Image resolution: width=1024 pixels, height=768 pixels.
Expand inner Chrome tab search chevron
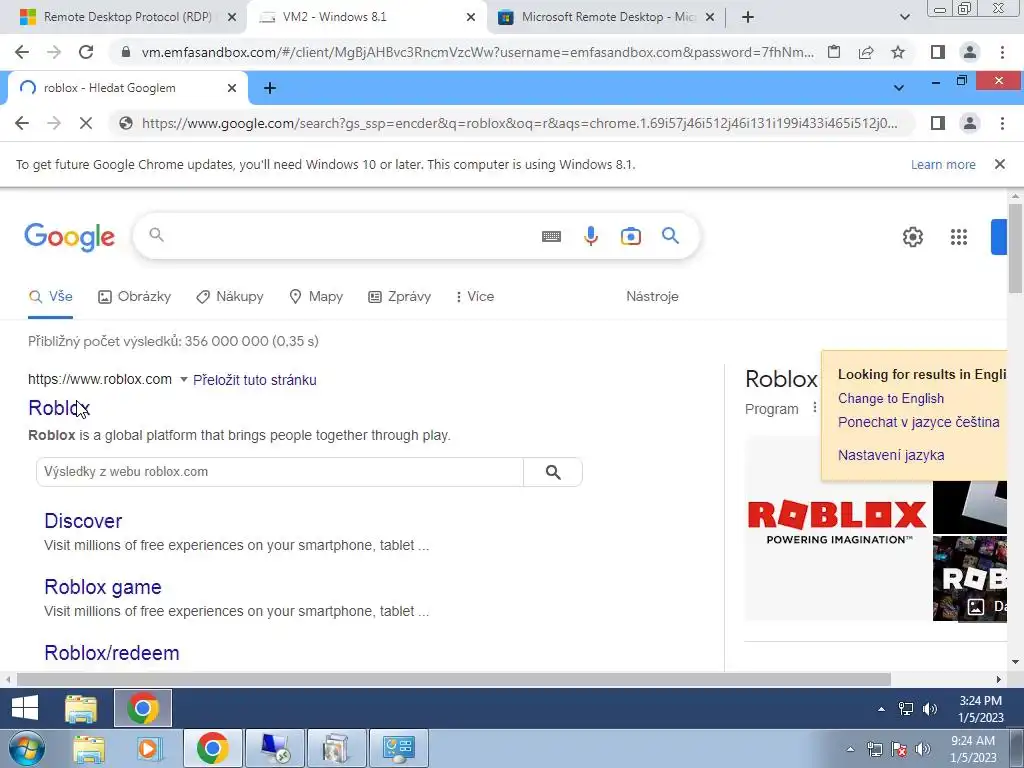(899, 88)
